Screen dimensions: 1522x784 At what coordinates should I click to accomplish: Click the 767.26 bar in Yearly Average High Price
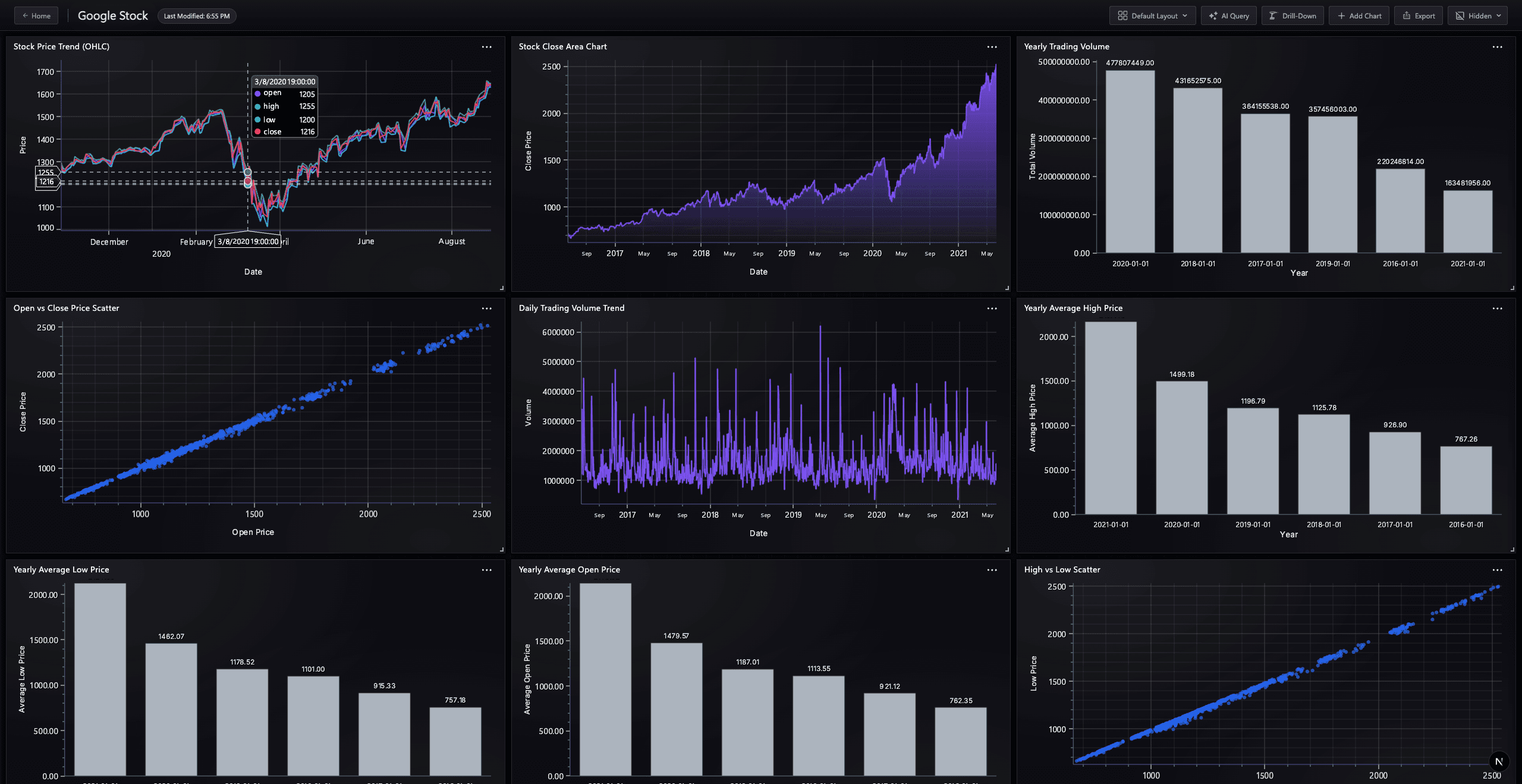click(x=1466, y=480)
